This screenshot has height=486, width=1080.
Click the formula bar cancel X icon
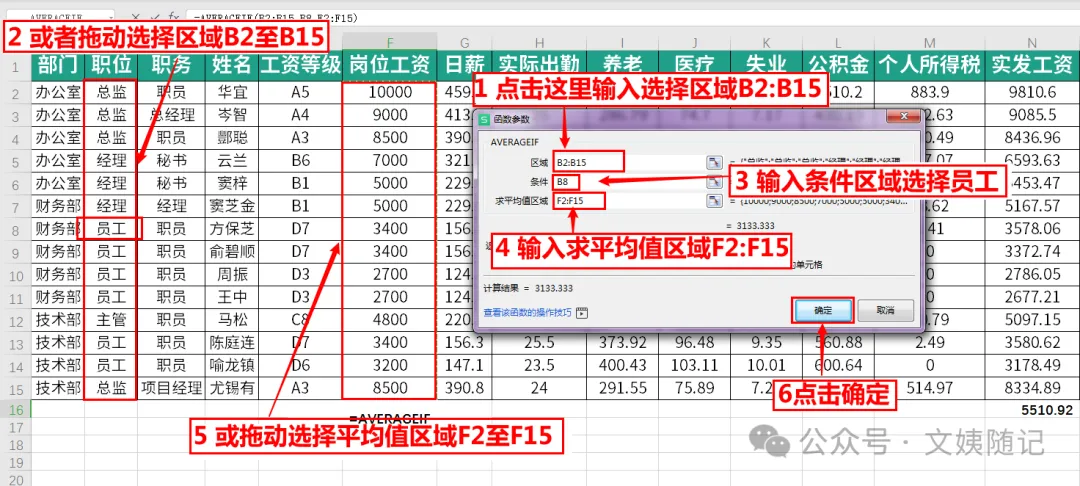pyautogui.click(x=136, y=17)
